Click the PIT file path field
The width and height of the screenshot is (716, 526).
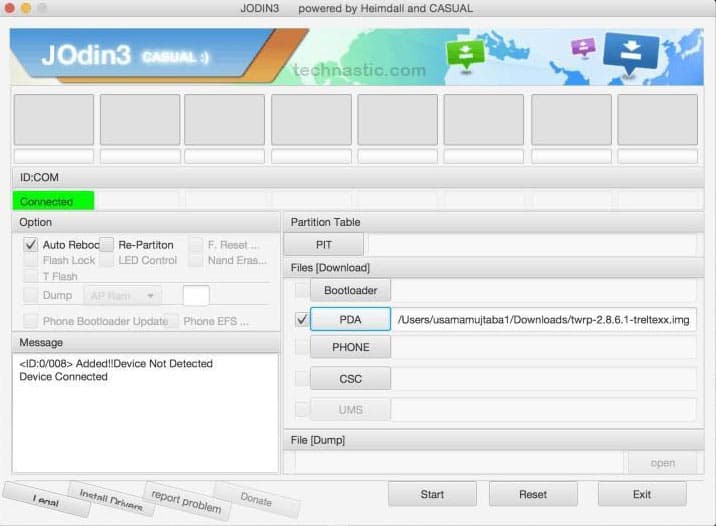click(x=533, y=245)
